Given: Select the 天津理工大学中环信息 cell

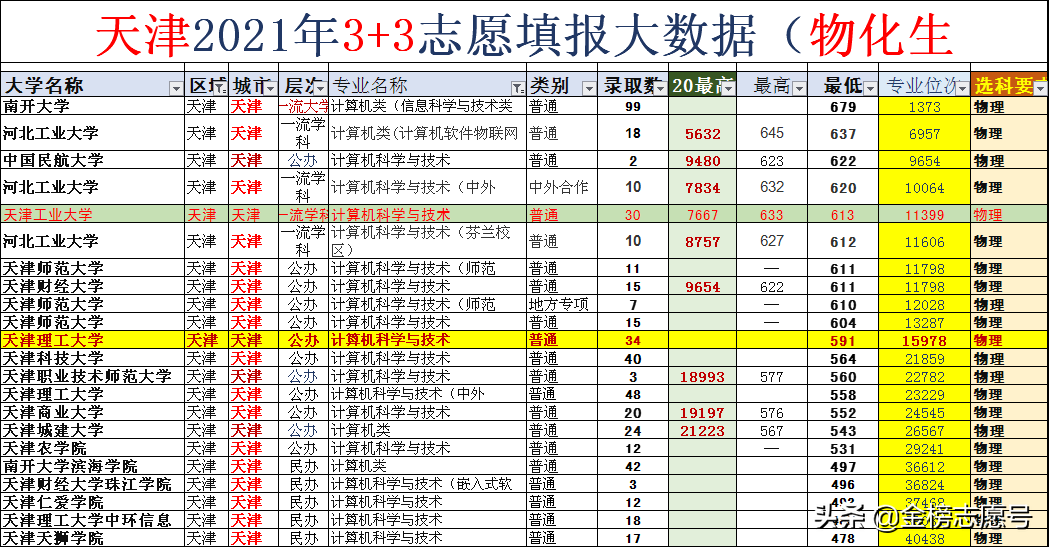Looking at the screenshot, I should point(92,521).
